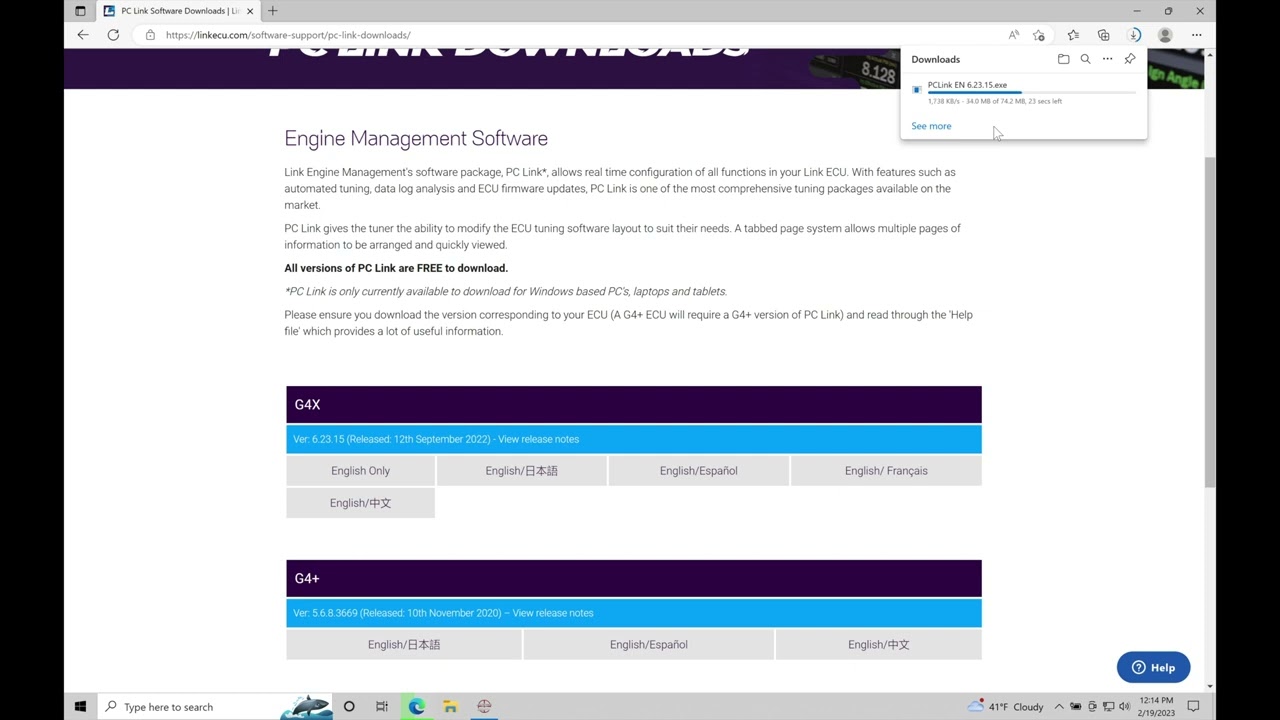Open Collections panel
This screenshot has width=1280, height=720.
pyautogui.click(x=1103, y=35)
